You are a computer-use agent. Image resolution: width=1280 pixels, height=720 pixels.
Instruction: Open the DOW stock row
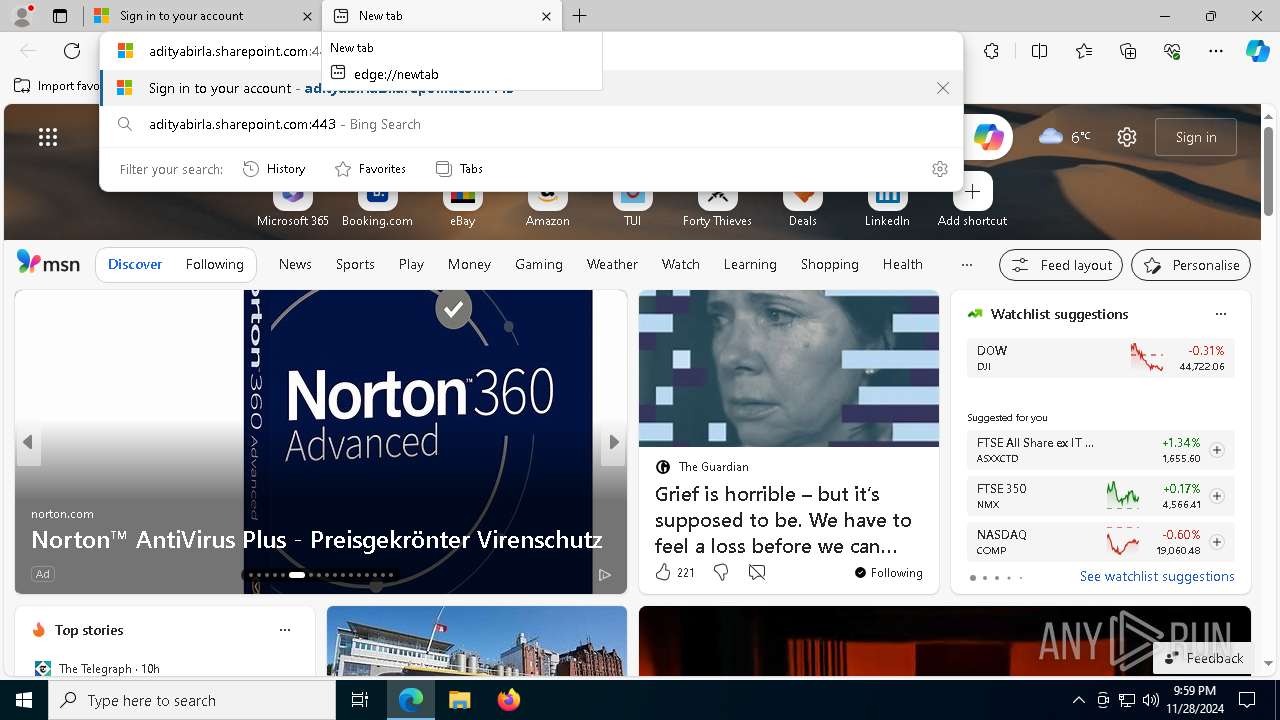1101,358
